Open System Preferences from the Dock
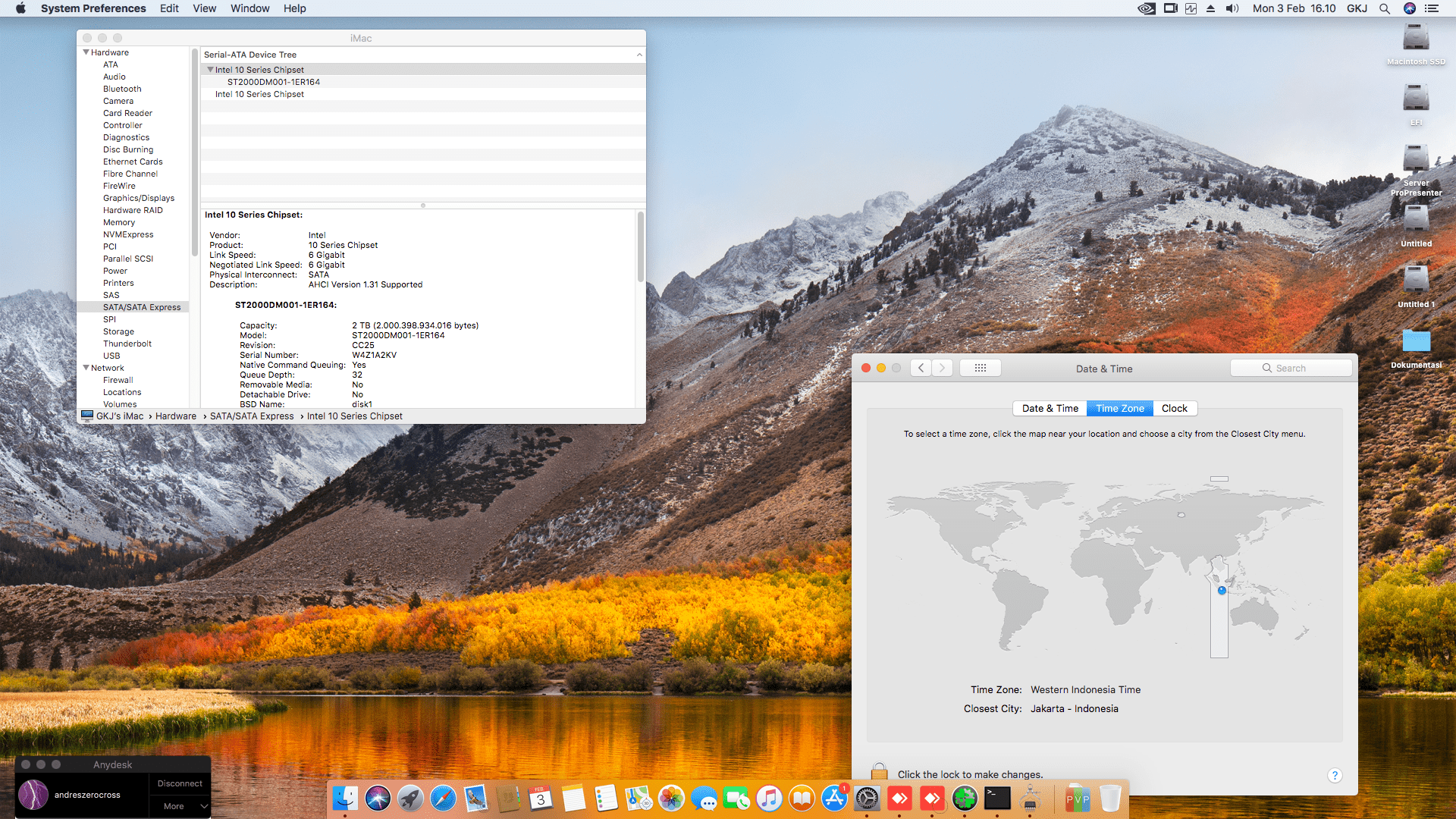 click(867, 799)
